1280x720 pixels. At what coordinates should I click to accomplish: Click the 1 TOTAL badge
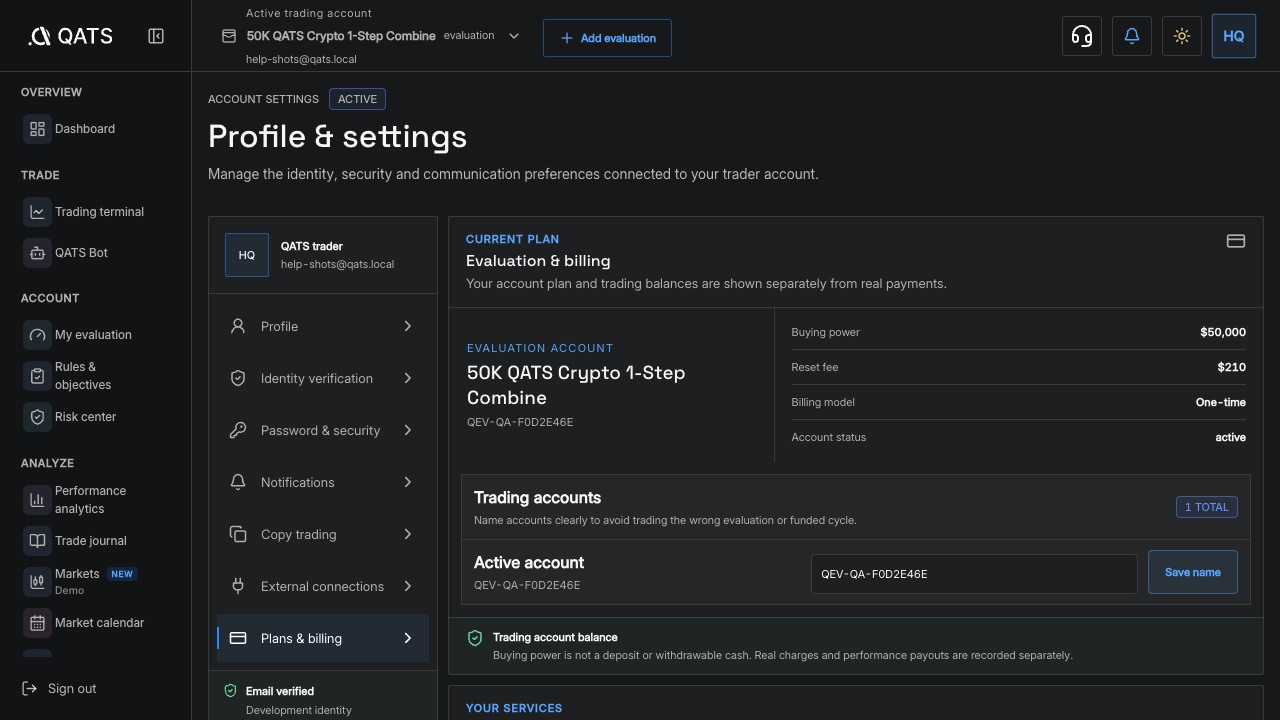[1207, 507]
